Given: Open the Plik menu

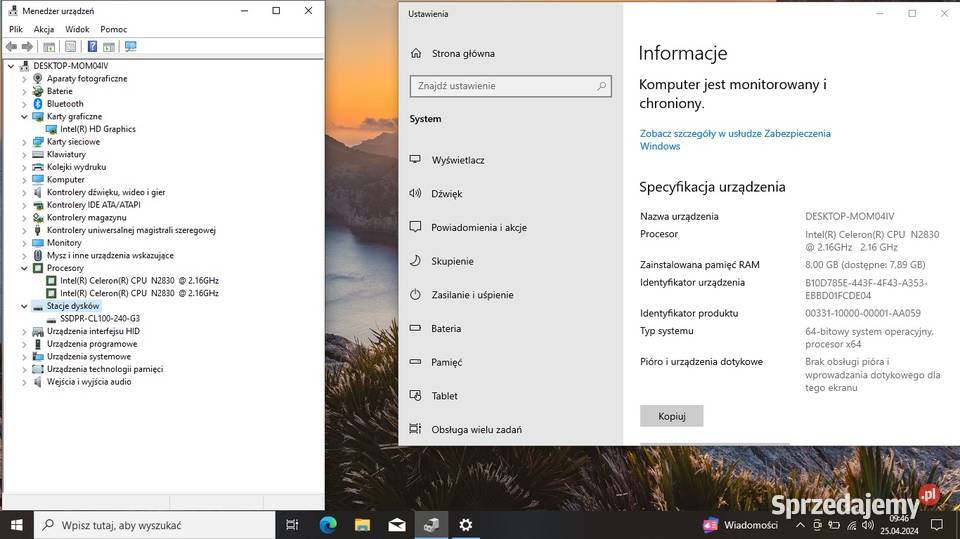Looking at the screenshot, I should 16,29.
